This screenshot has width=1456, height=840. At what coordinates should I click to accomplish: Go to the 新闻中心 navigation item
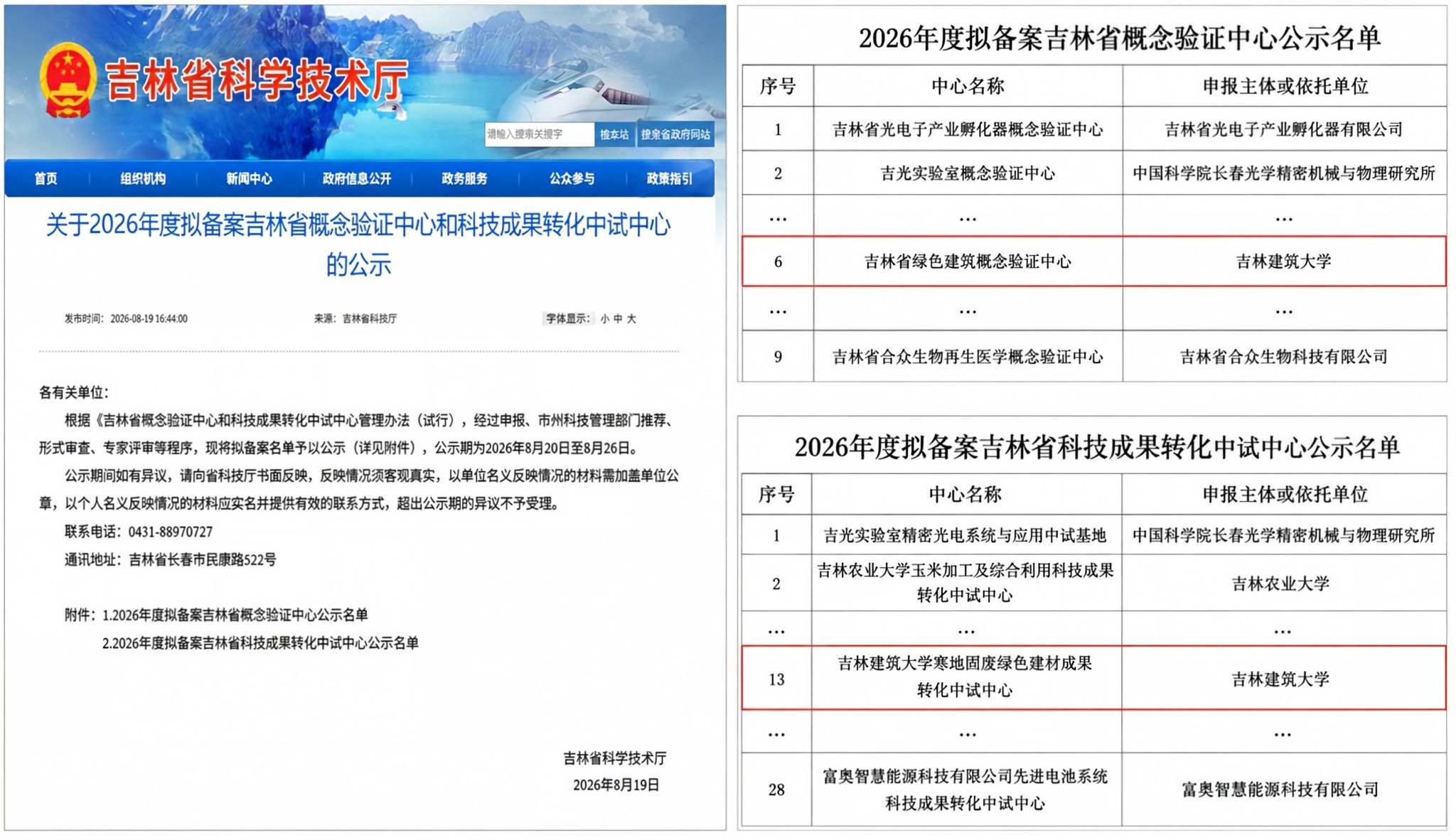pyautogui.click(x=250, y=178)
